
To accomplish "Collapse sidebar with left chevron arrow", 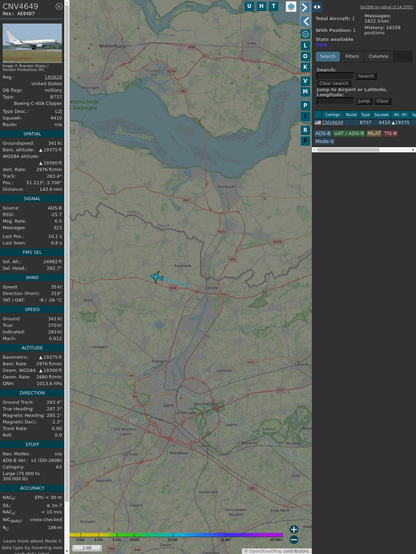I will coord(305,21).
